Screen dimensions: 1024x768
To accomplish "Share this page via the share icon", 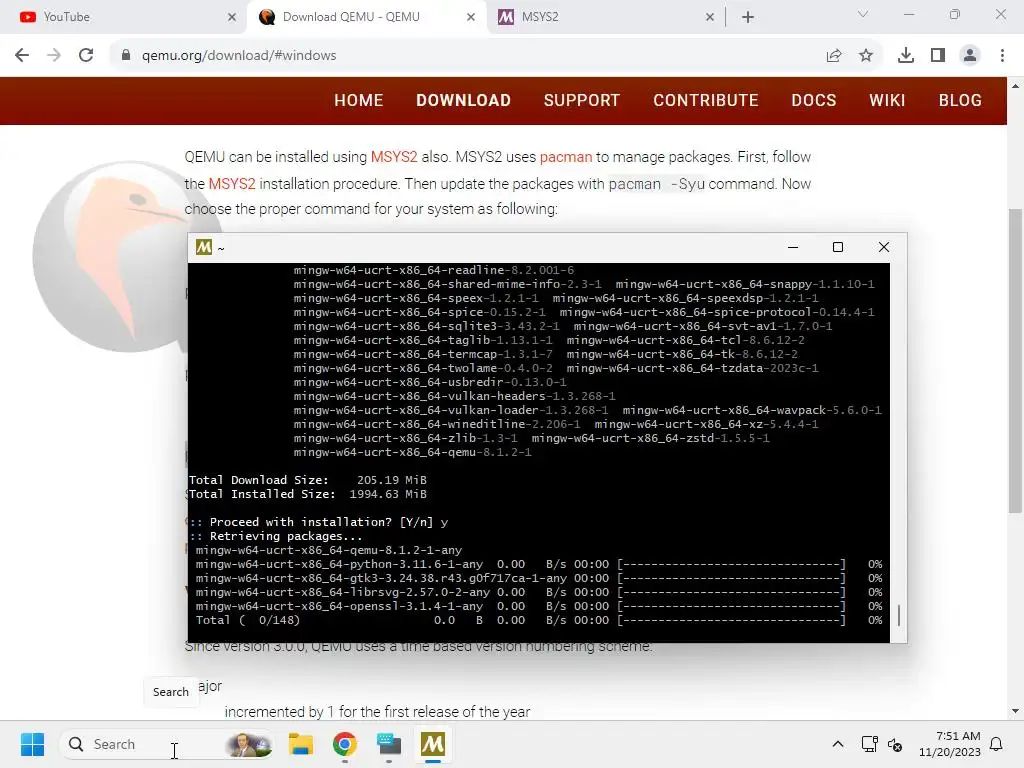I will (x=834, y=56).
